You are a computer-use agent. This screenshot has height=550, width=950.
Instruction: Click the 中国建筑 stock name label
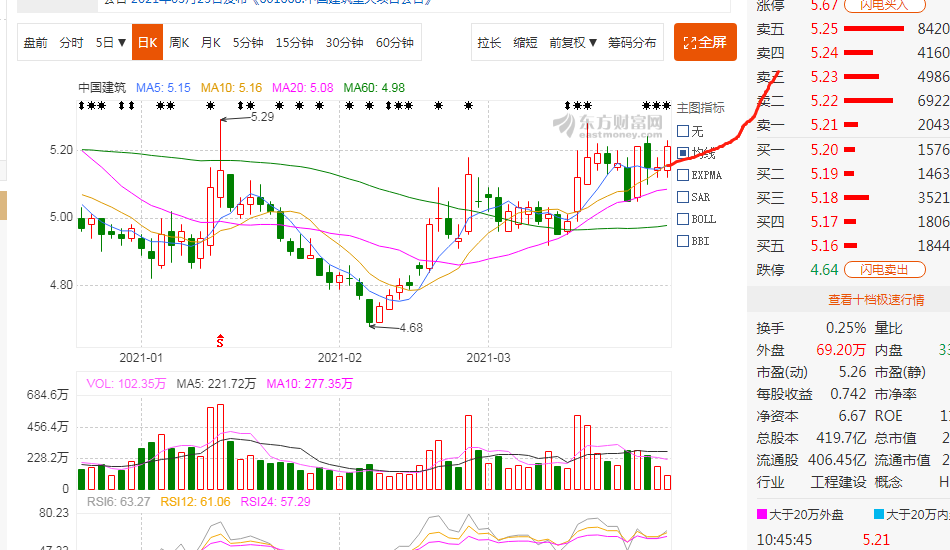coord(102,88)
